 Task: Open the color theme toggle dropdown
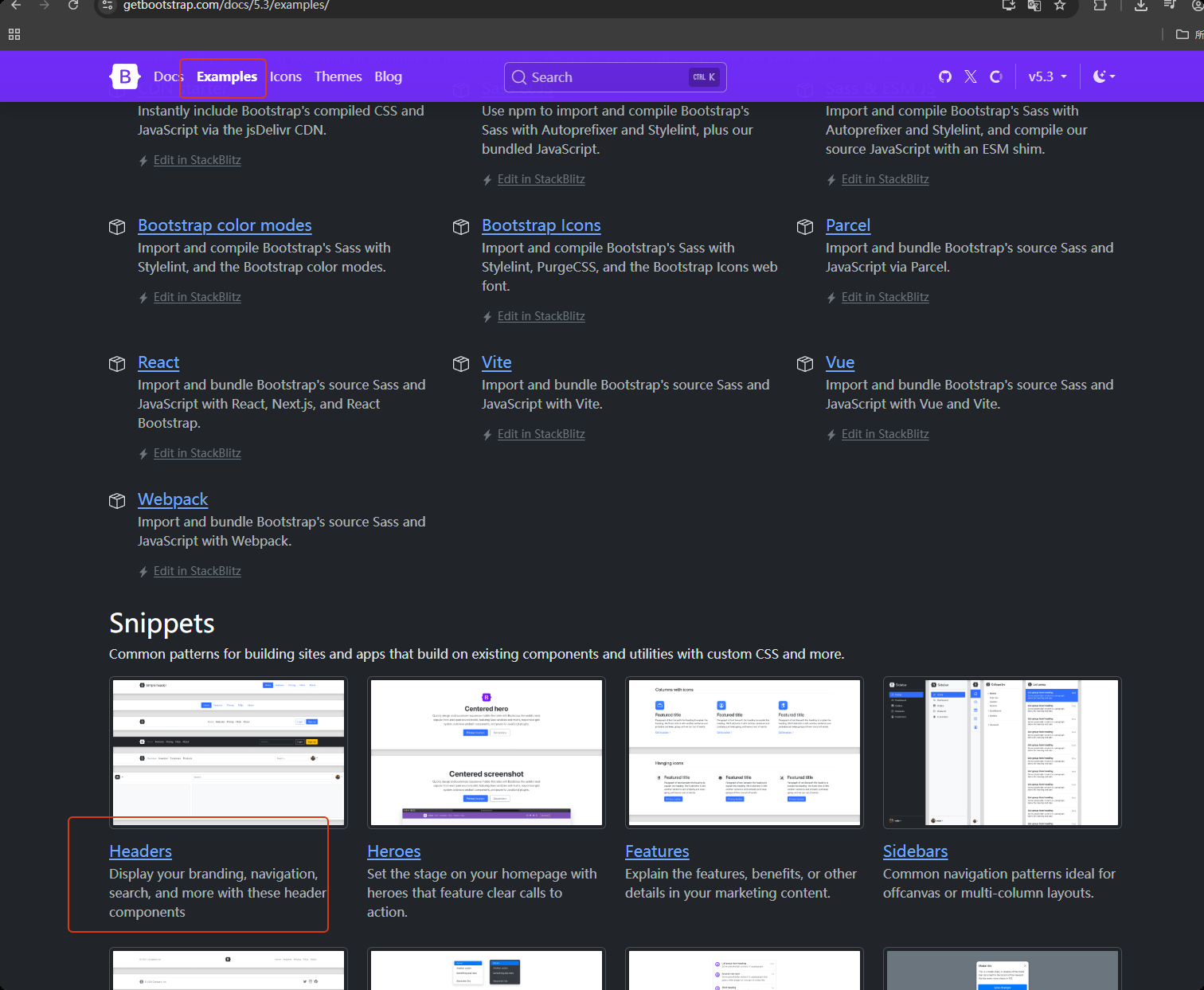(1104, 76)
